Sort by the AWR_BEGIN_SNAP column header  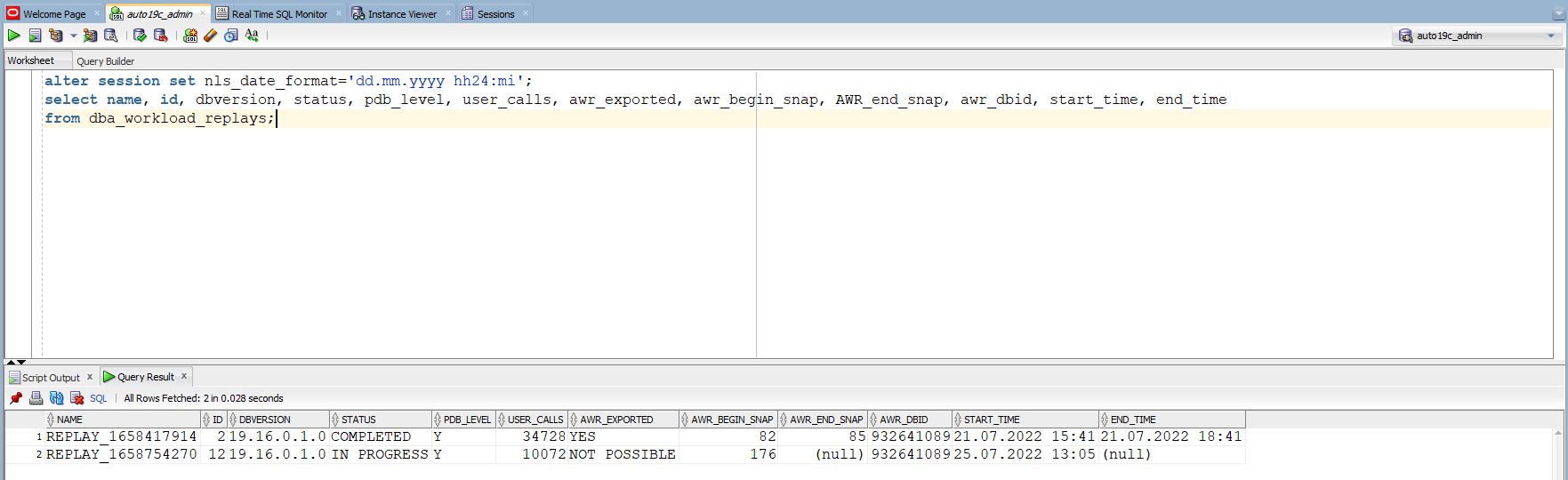[728, 420]
